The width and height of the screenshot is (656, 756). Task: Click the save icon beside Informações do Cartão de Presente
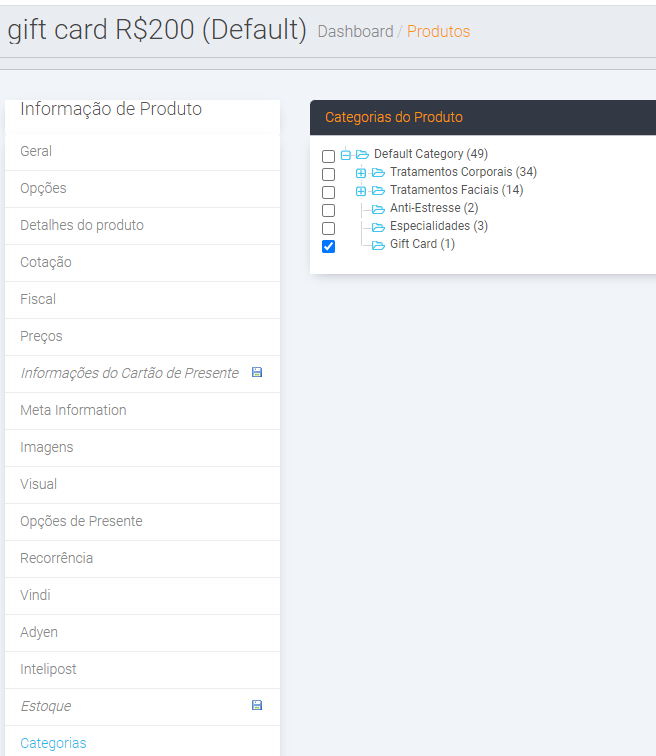257,372
